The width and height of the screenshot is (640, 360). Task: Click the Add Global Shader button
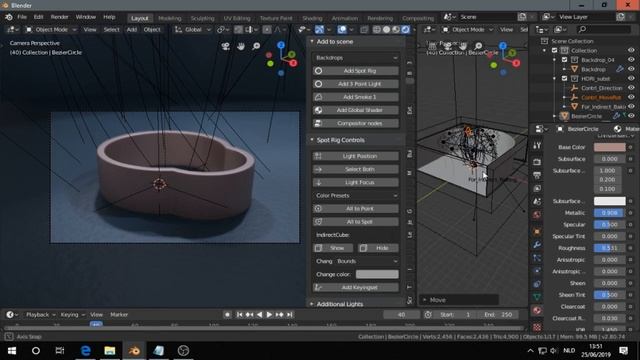coord(356,110)
